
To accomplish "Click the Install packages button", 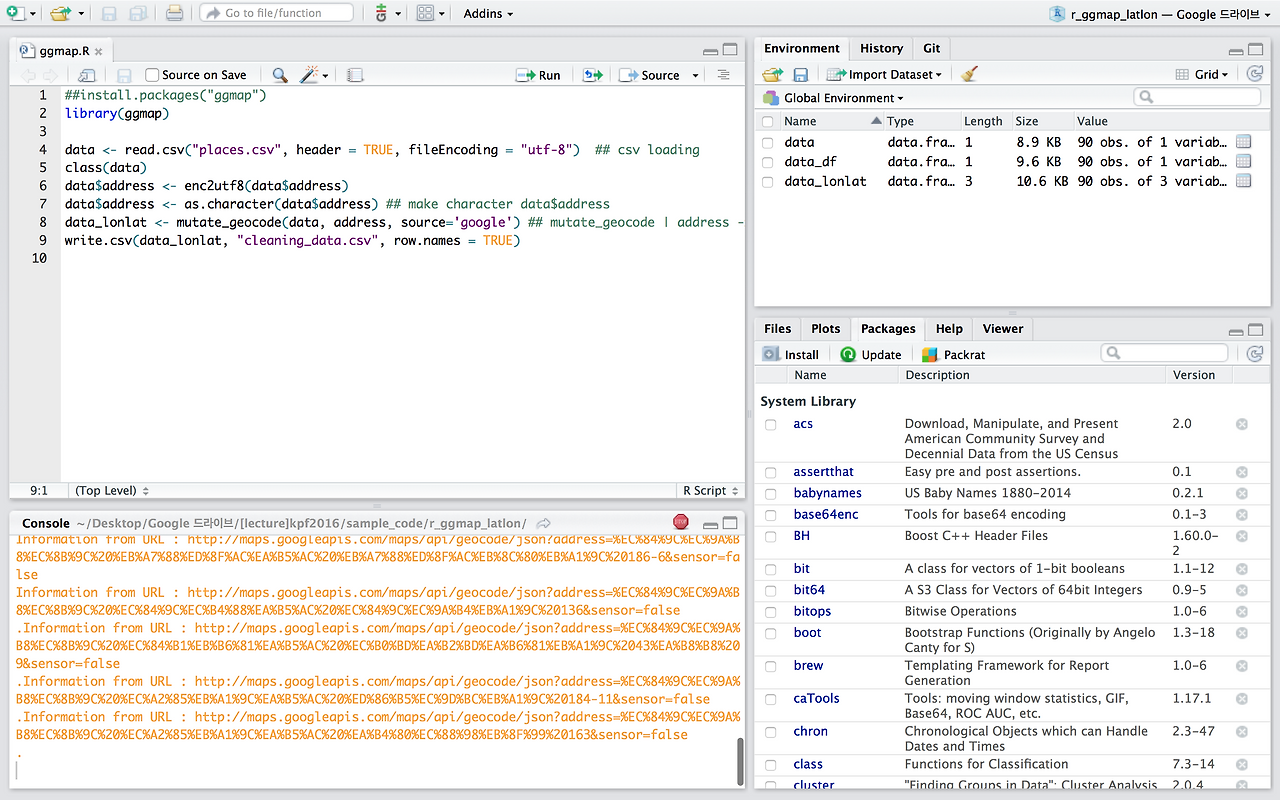I will (791, 354).
